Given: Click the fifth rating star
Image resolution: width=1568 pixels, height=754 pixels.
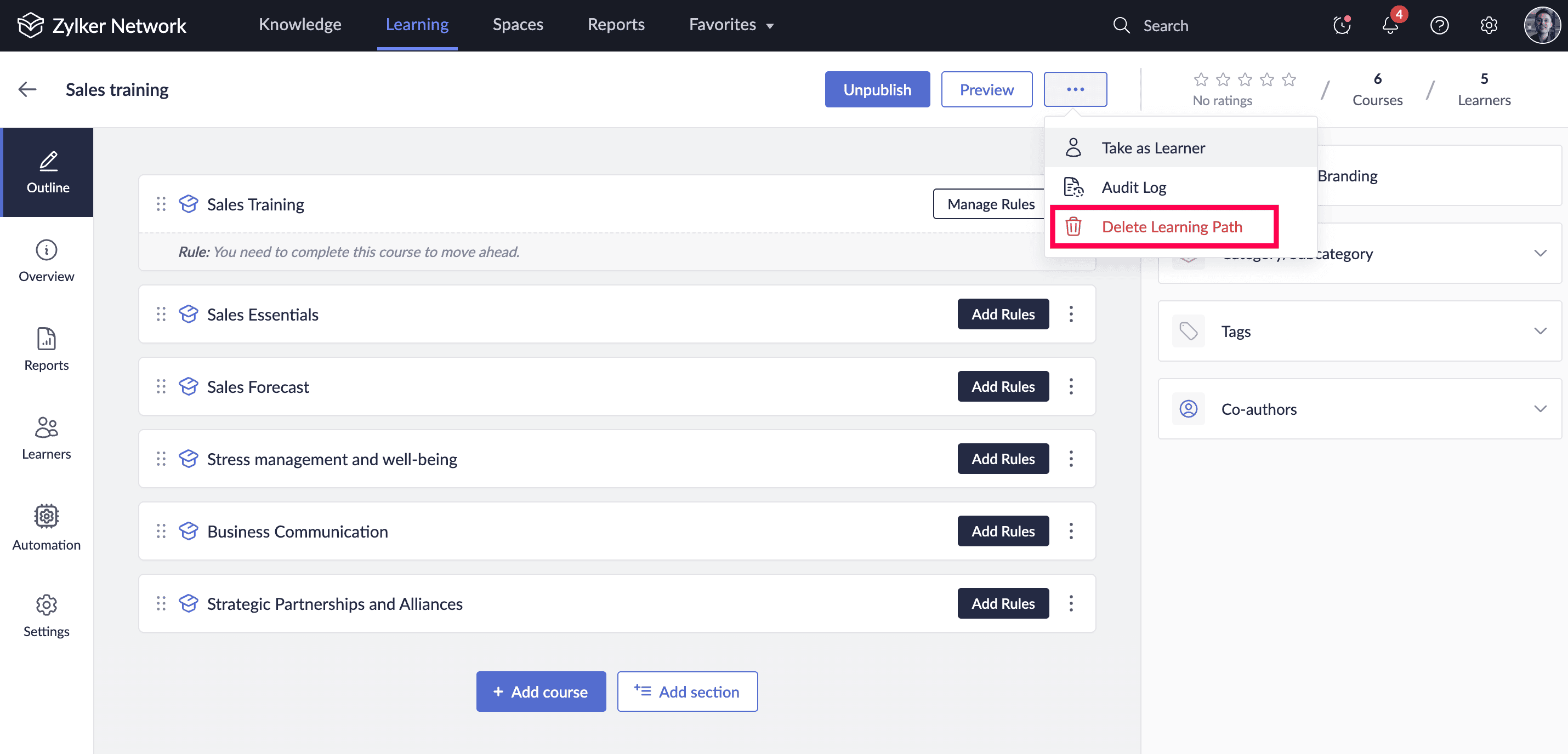Looking at the screenshot, I should 1288,79.
